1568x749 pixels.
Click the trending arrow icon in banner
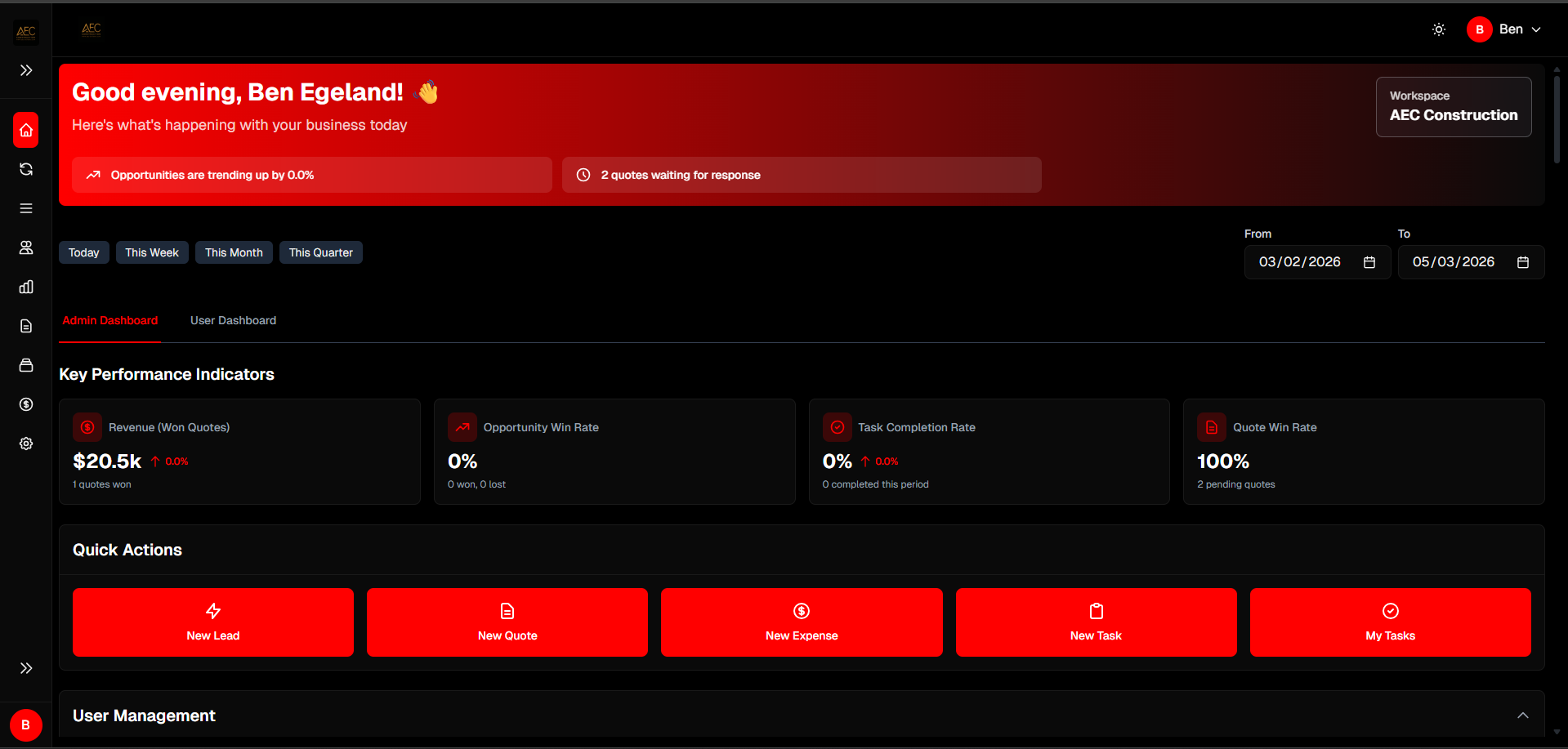[x=93, y=175]
